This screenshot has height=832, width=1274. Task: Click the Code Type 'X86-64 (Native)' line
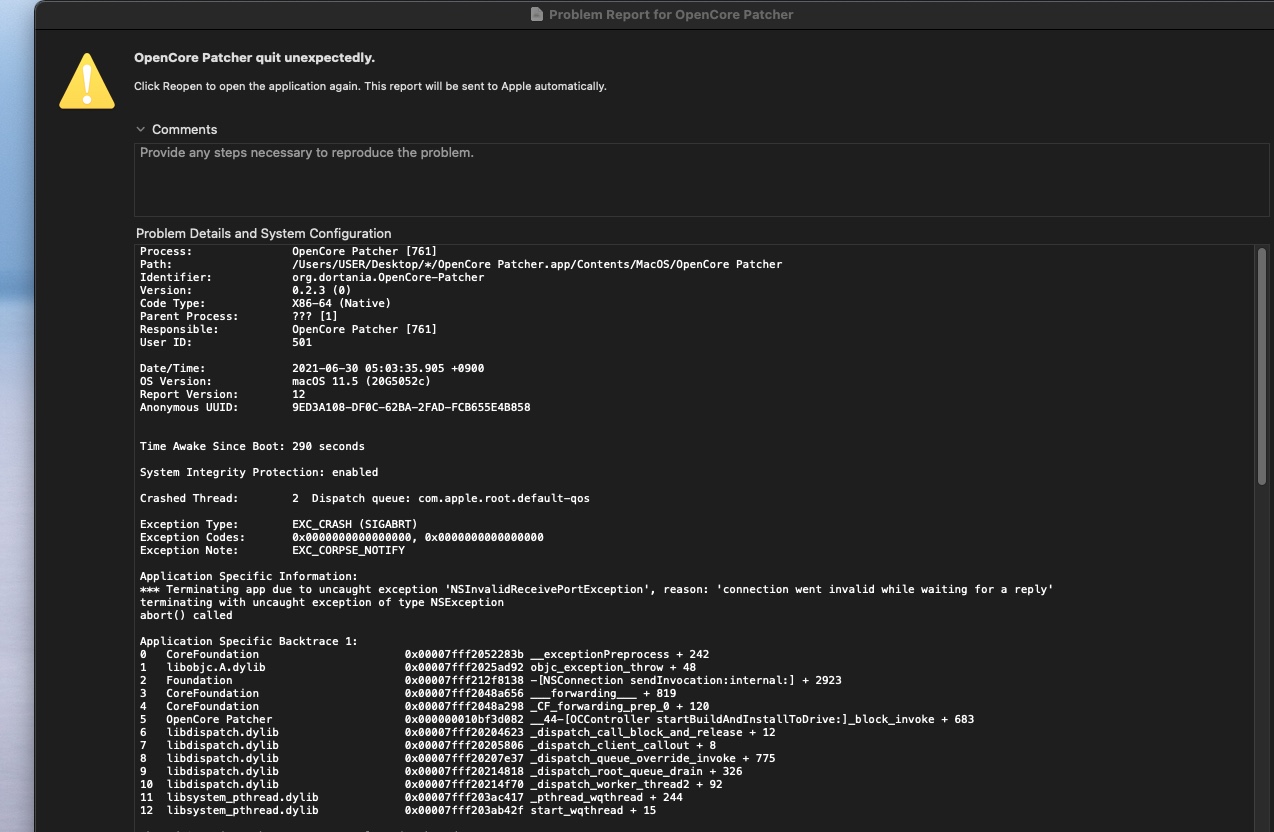pyautogui.click(x=265, y=303)
